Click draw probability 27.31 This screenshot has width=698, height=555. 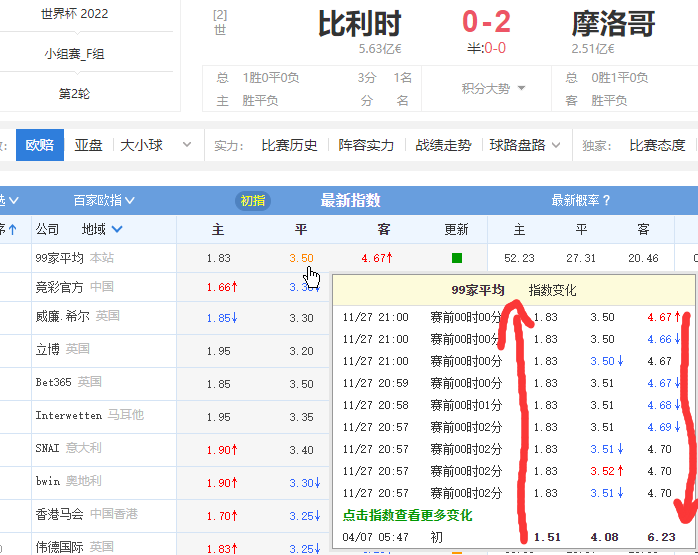point(581,258)
